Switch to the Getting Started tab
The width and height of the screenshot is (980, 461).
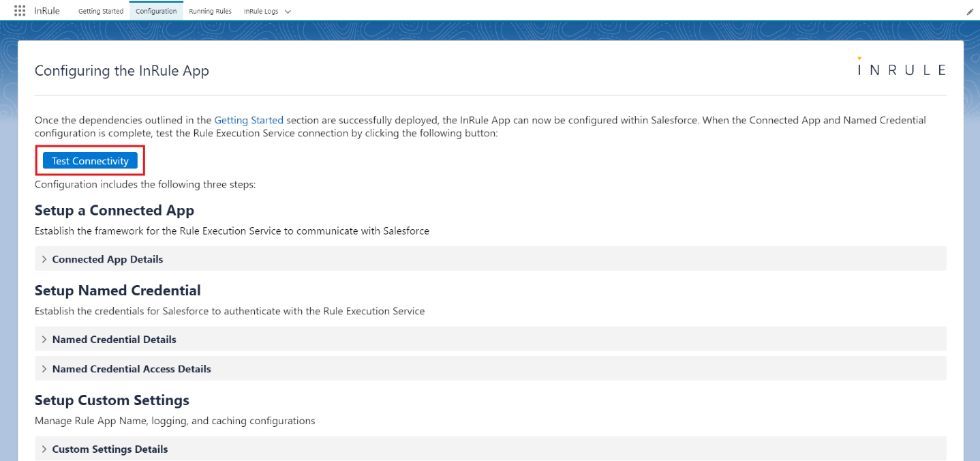tap(101, 11)
